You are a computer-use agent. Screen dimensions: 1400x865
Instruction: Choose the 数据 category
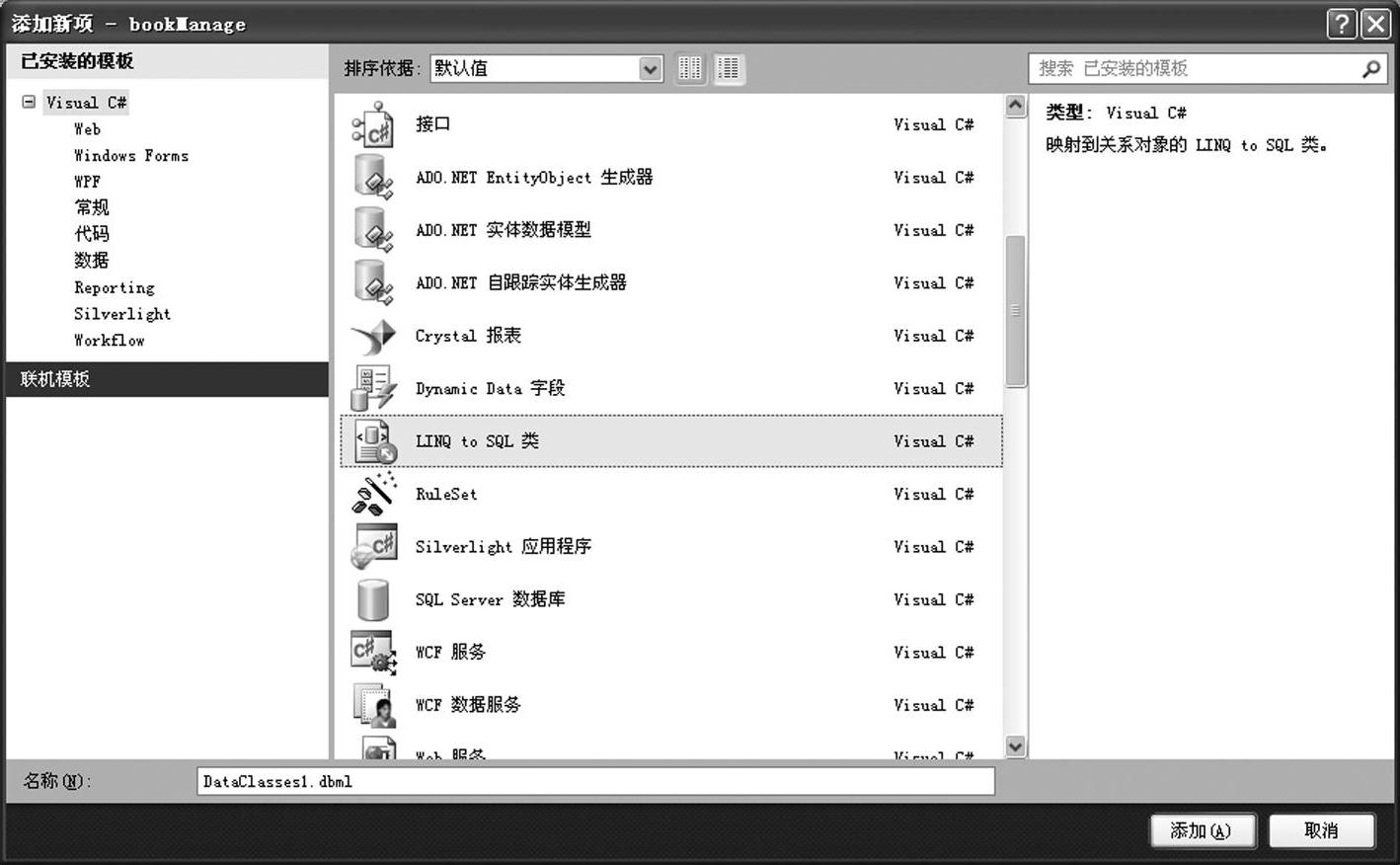pos(92,261)
